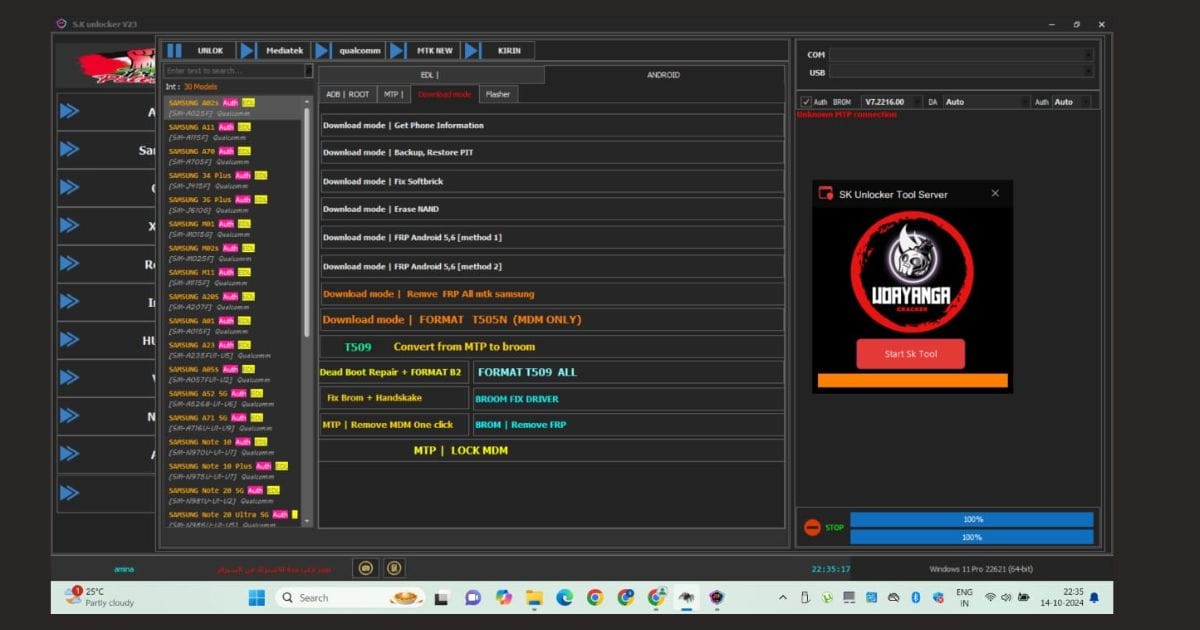Click the play arrow before Mediatek
Viewport: 1200px width, 630px height.
(248, 50)
